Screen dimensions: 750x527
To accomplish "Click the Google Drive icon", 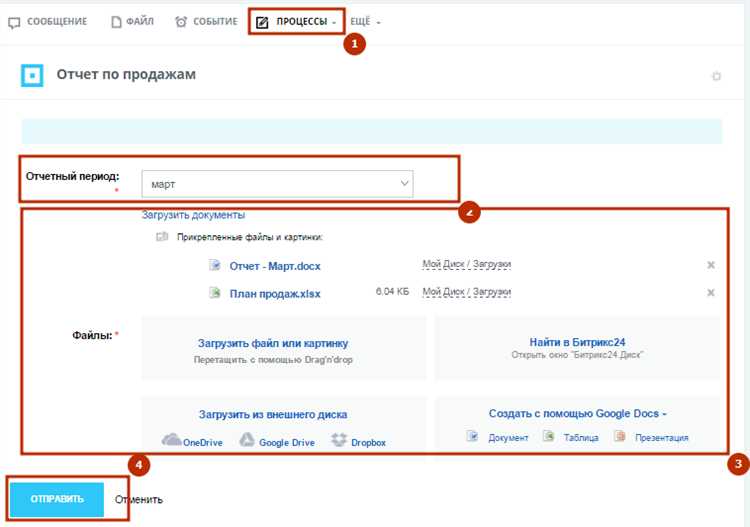I will [x=247, y=439].
